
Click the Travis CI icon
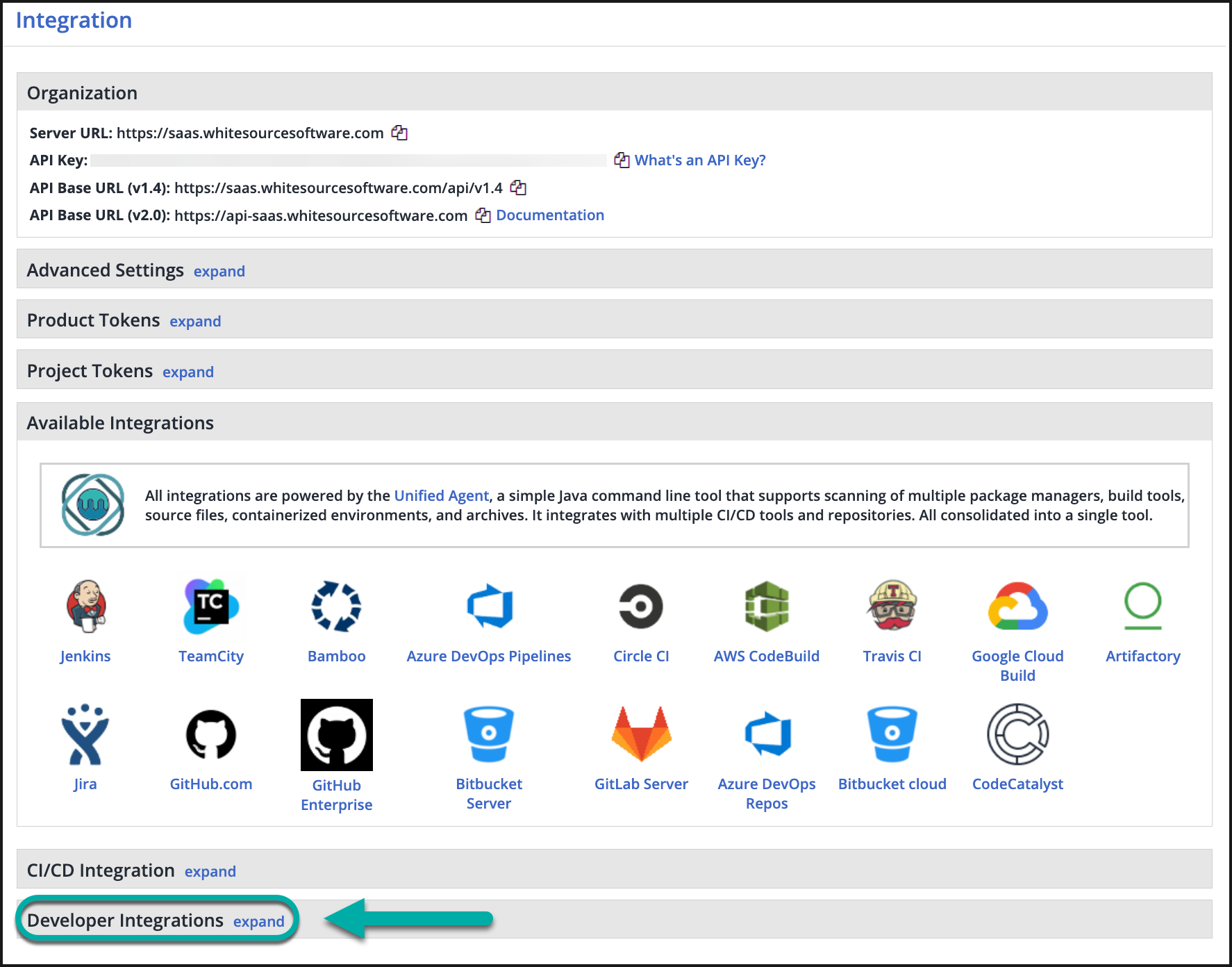point(892,608)
